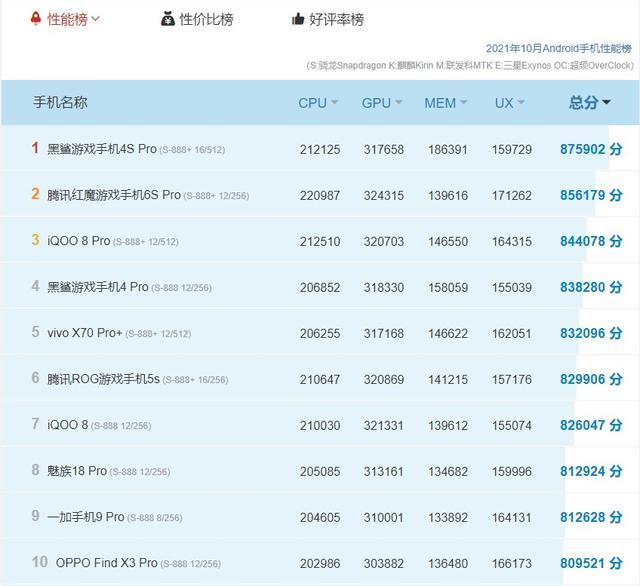The height and width of the screenshot is (586, 640).
Task: Click GPU score 303882
Action: (384, 564)
